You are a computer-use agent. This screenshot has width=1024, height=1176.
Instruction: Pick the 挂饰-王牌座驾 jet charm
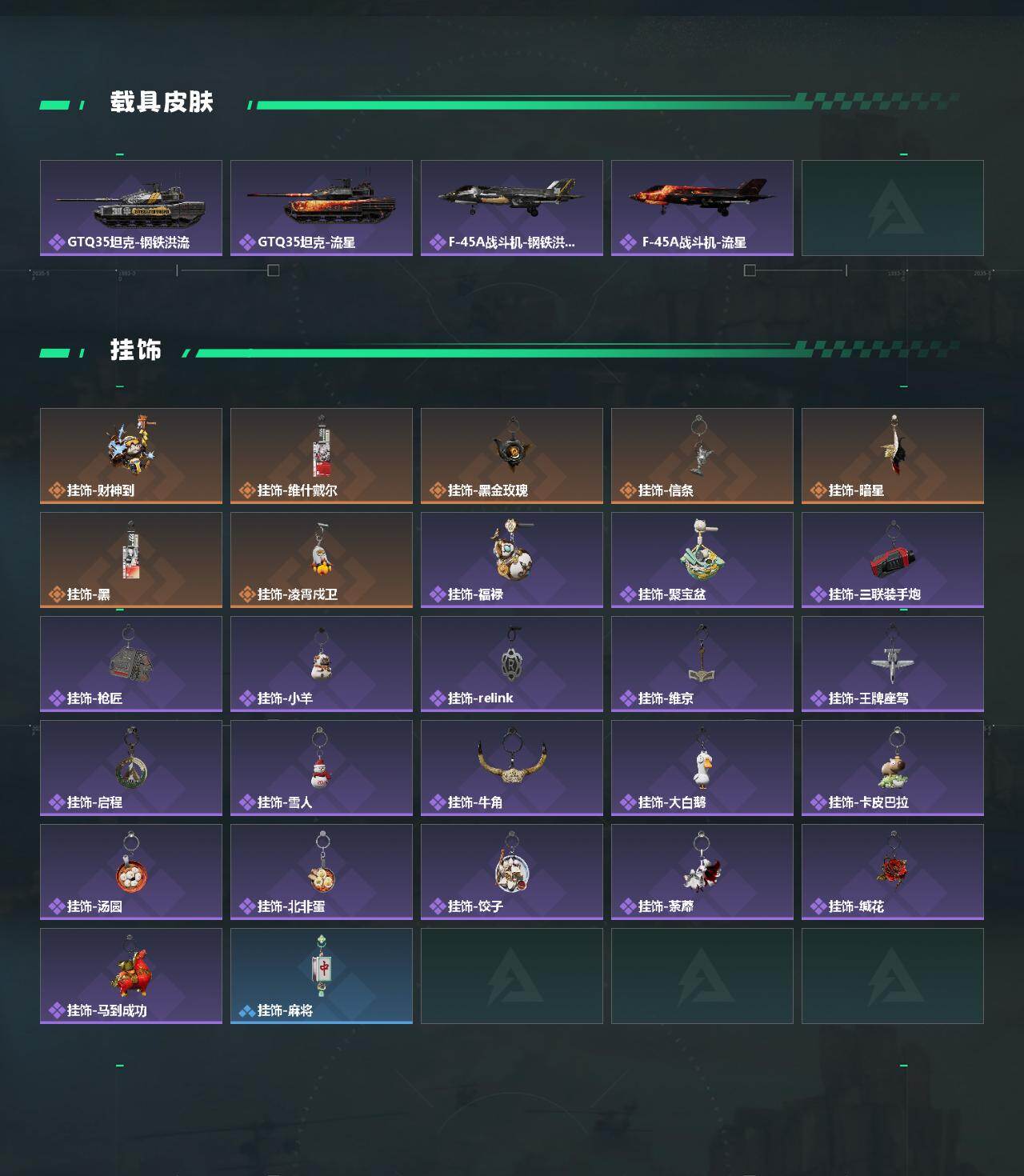[893, 664]
